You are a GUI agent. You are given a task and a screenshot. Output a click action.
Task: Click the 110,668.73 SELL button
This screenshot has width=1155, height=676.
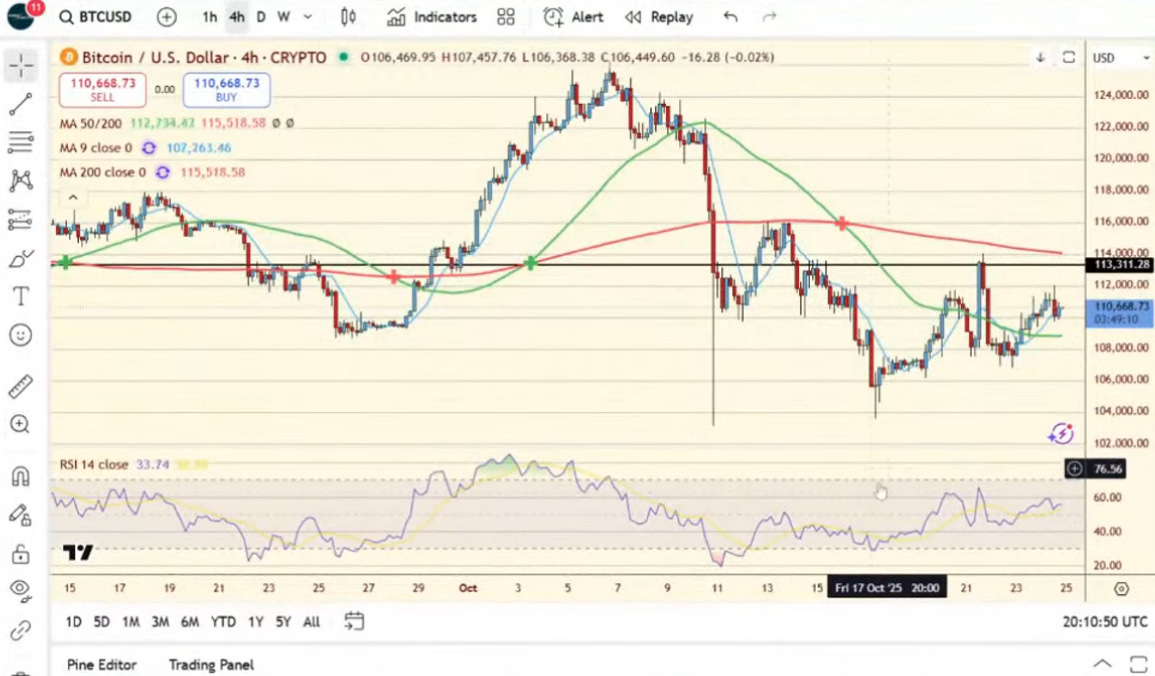(102, 90)
